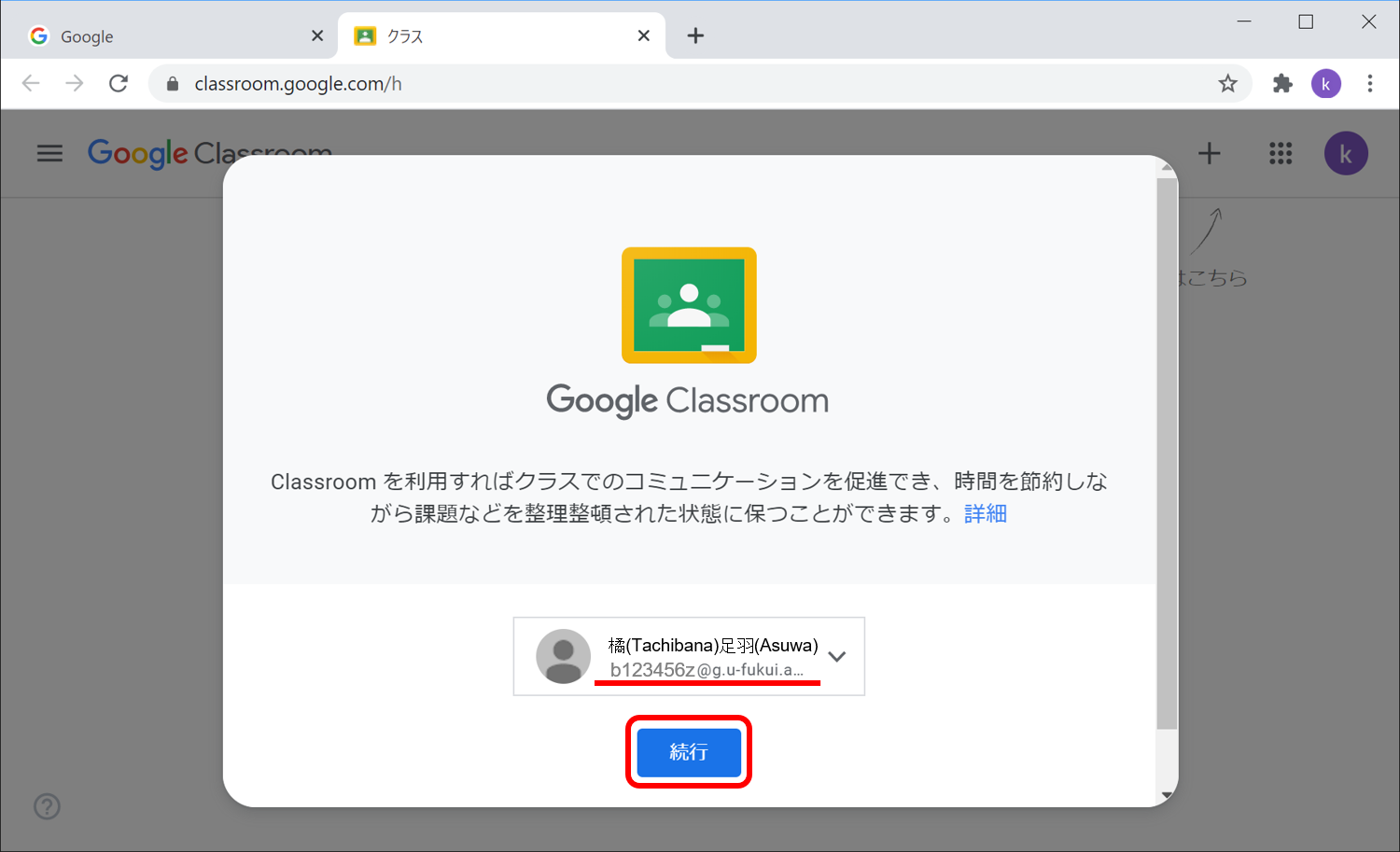Open the Chrome profile k avatar

[x=1326, y=84]
